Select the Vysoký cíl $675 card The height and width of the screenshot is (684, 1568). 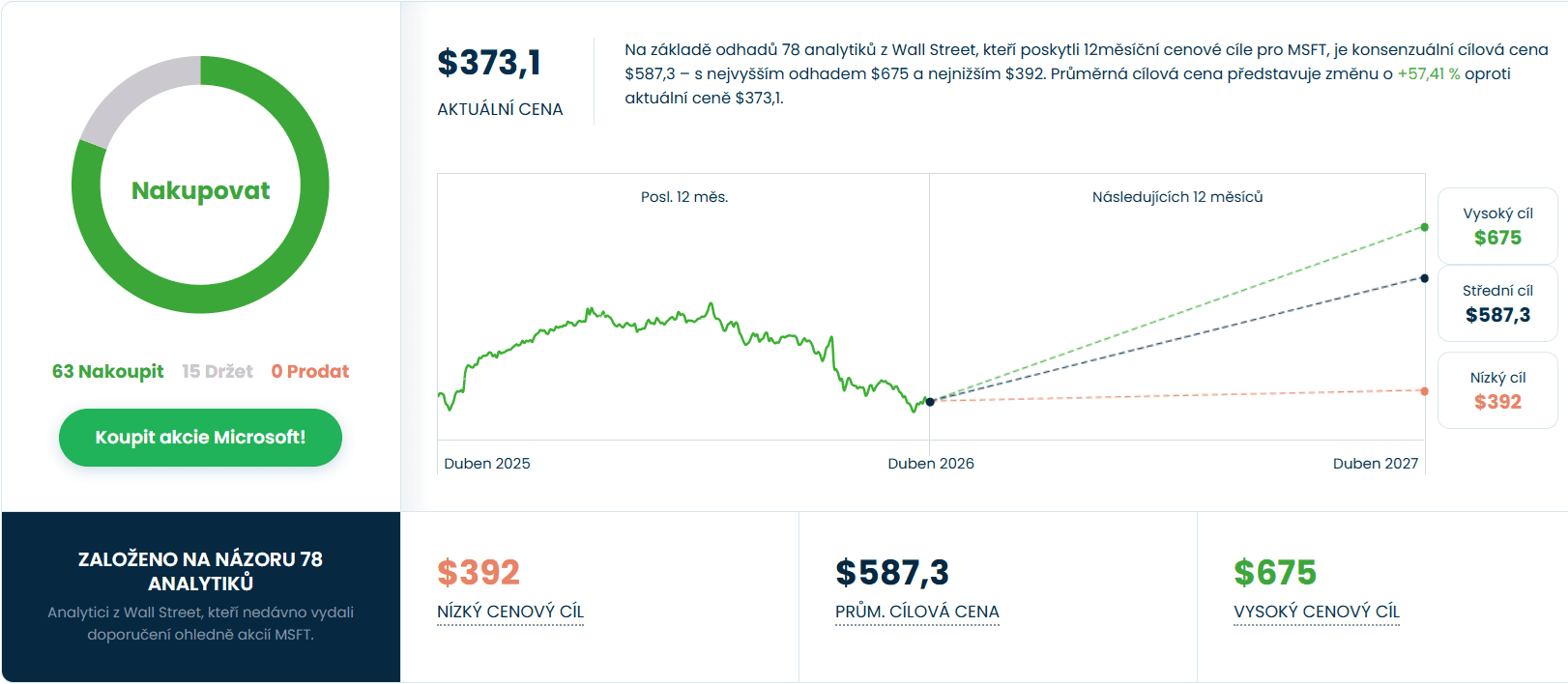[1496, 227]
